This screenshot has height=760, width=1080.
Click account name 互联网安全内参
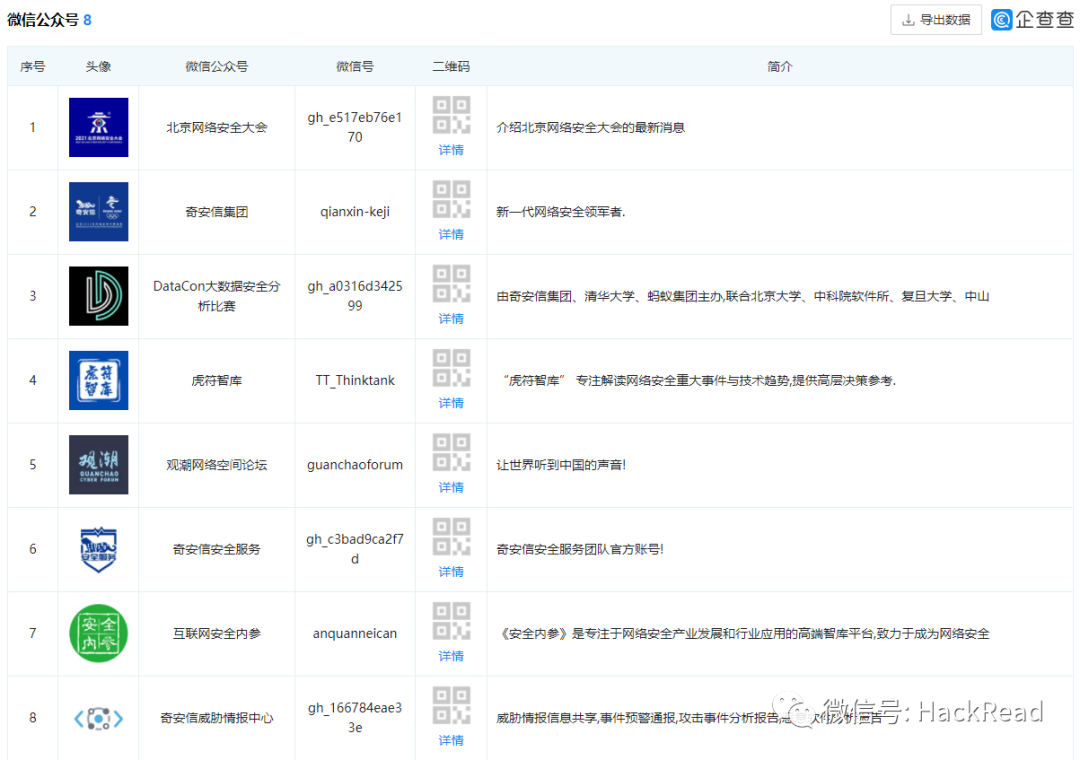pos(216,634)
